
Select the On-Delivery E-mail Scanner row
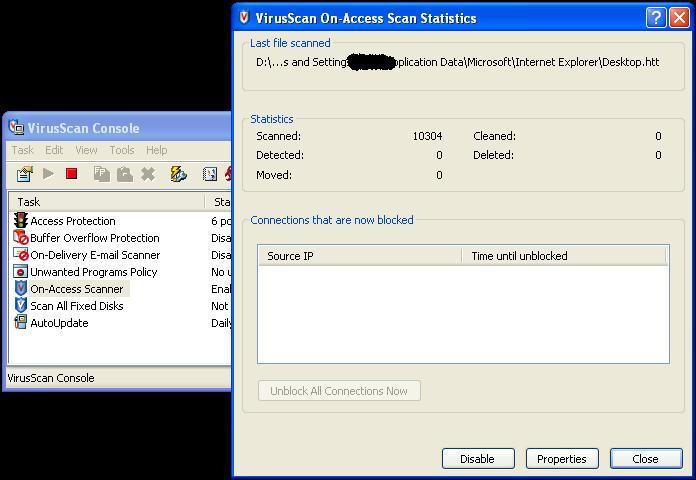coord(120,255)
